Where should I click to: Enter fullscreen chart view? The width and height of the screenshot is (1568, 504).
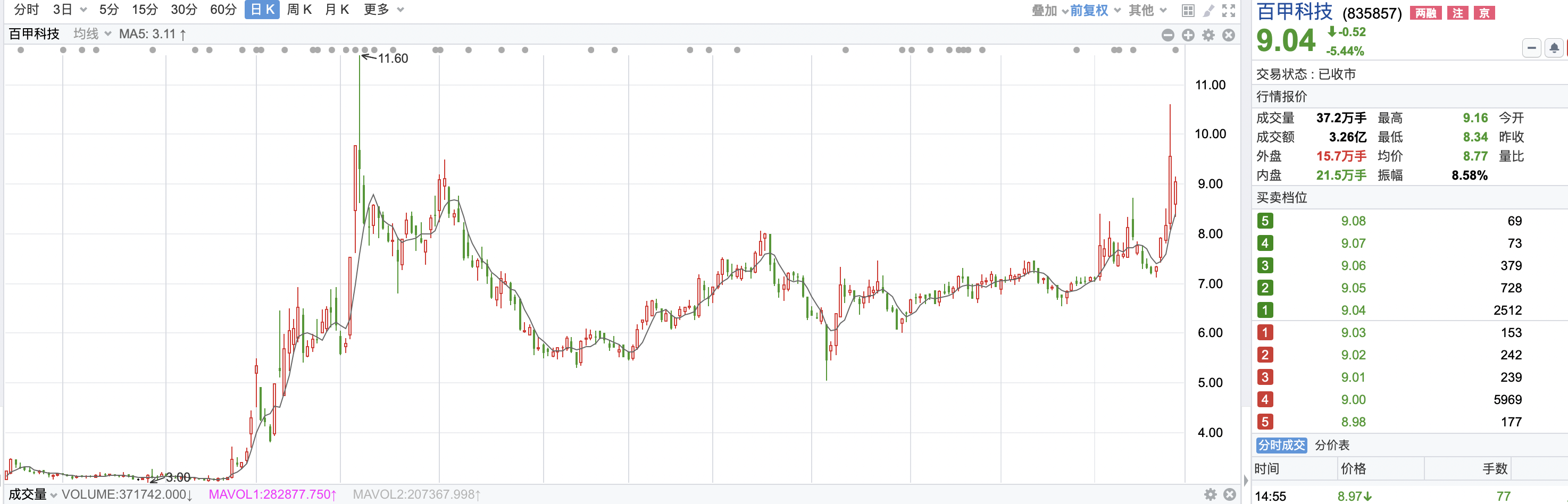[x=1229, y=10]
